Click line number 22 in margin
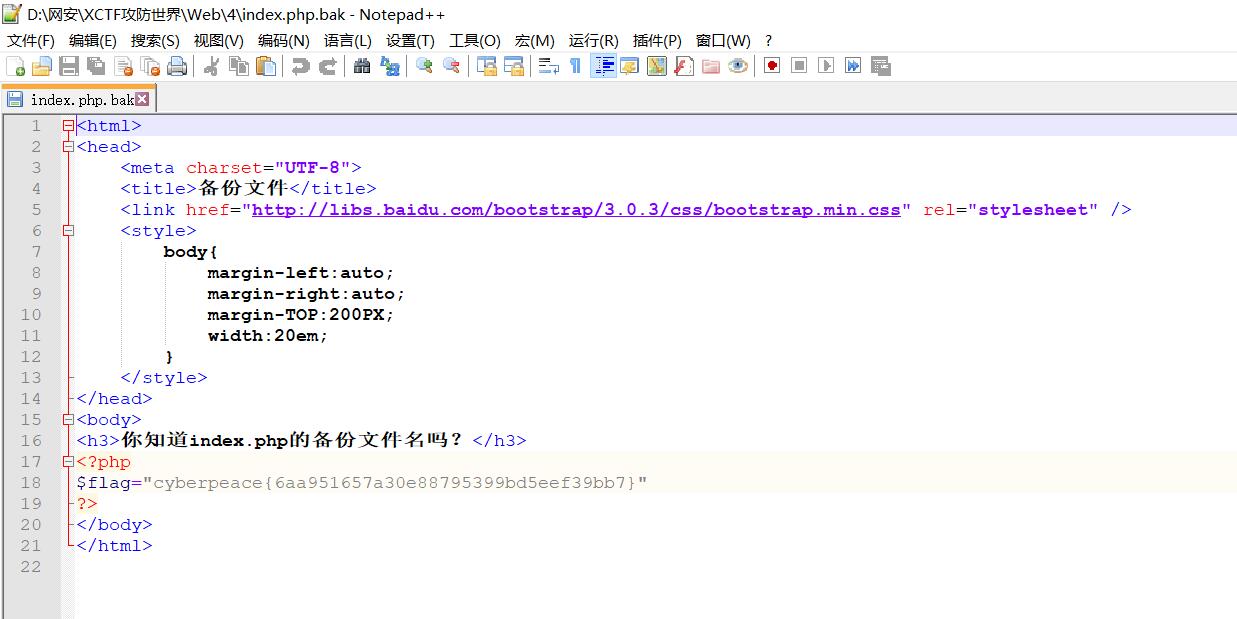Viewport: 1237px width, 619px height. pyautogui.click(x=31, y=567)
